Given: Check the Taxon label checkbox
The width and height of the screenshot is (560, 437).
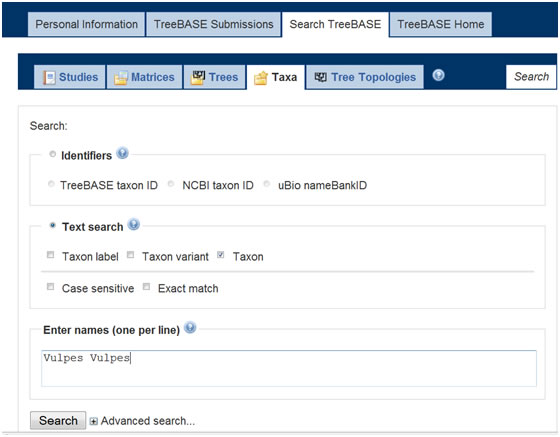Looking at the screenshot, I should pyautogui.click(x=50, y=255).
